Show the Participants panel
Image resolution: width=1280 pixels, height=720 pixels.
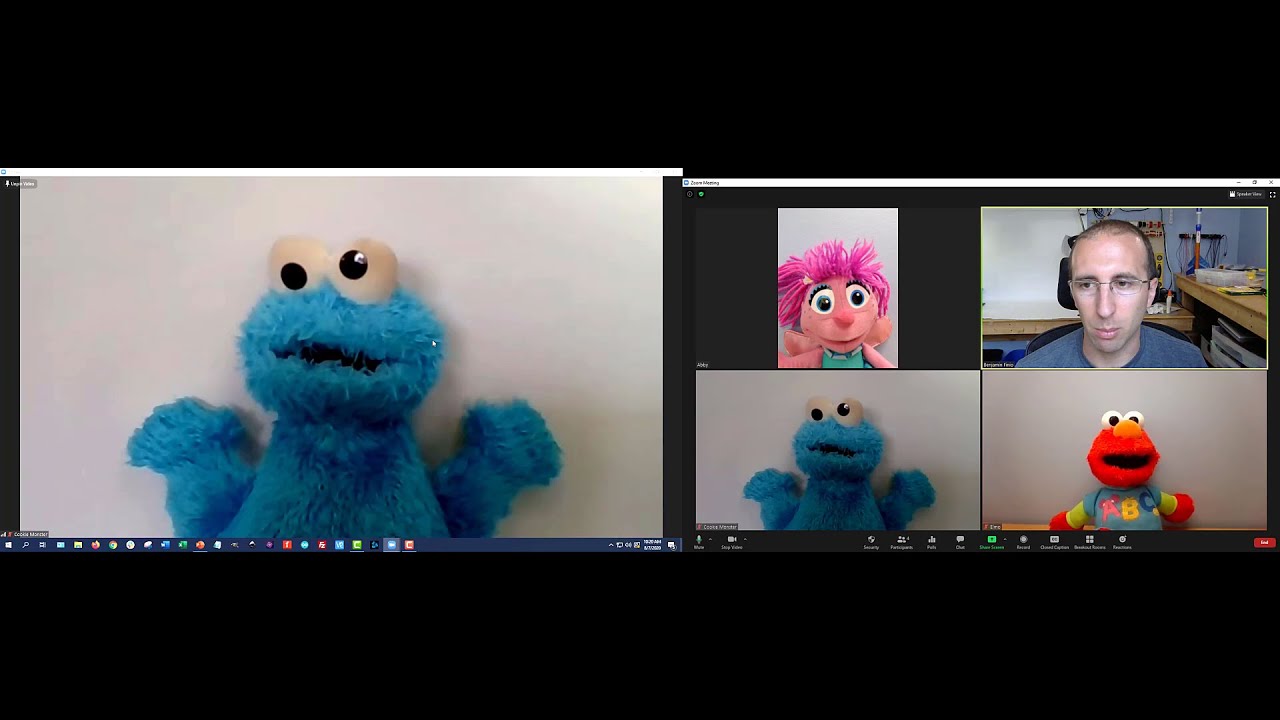901,541
